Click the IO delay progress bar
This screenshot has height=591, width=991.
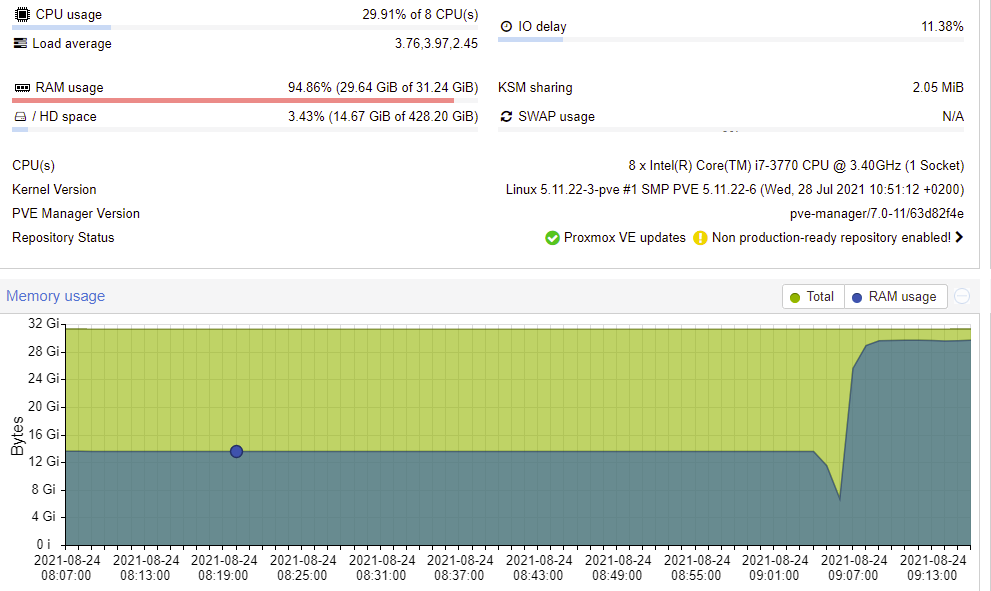click(x=731, y=39)
